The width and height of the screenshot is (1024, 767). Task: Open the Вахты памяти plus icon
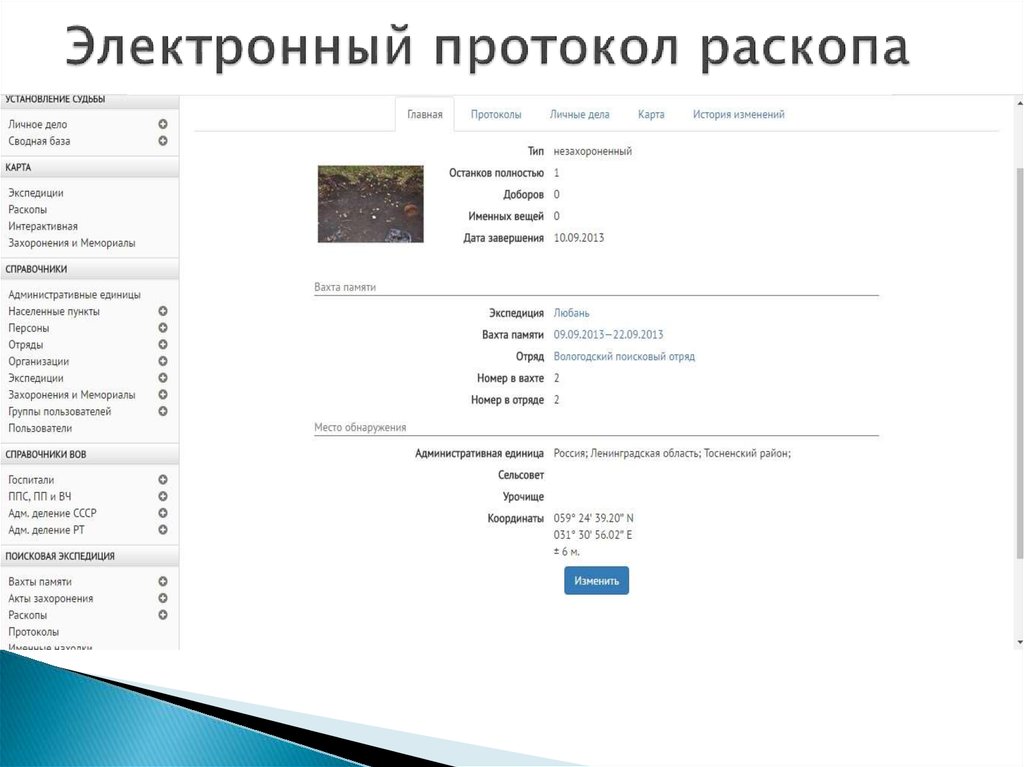(162, 581)
